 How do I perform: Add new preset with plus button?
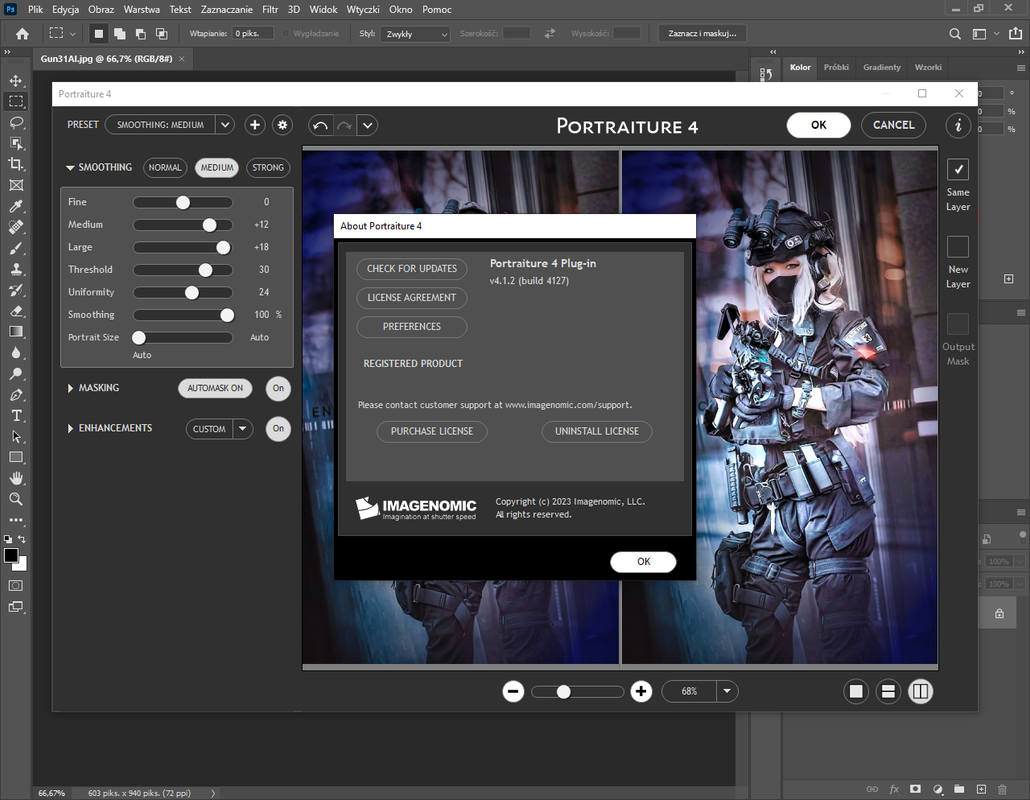pyautogui.click(x=255, y=125)
